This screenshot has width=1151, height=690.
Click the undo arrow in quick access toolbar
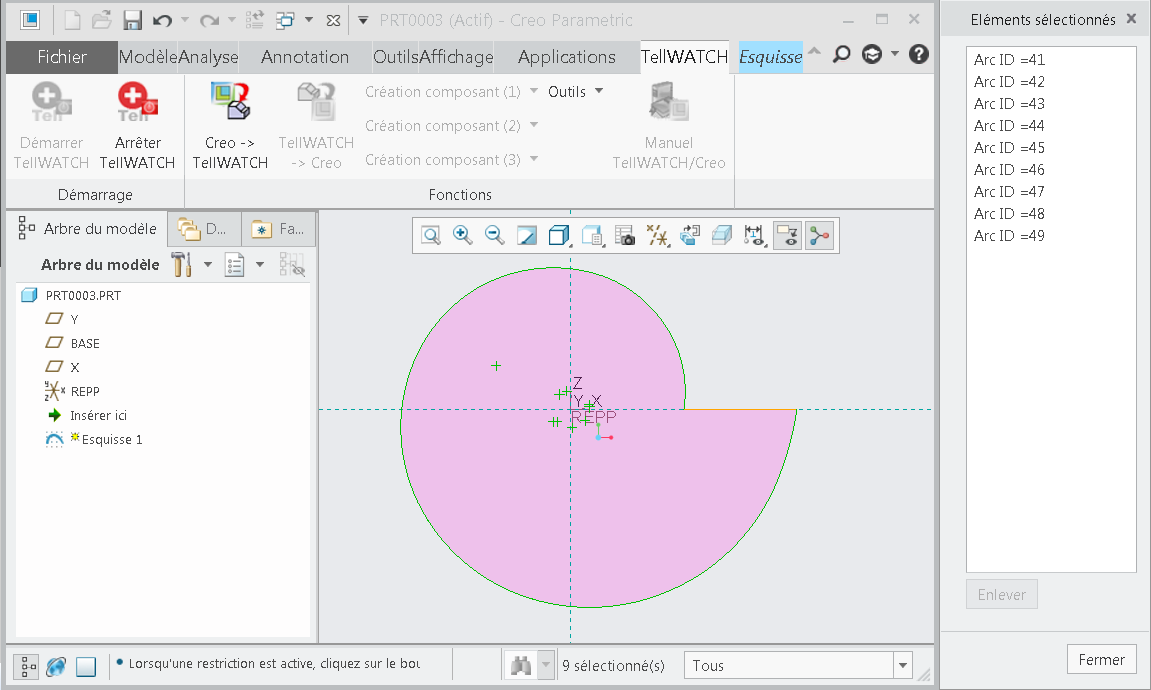[x=162, y=20]
